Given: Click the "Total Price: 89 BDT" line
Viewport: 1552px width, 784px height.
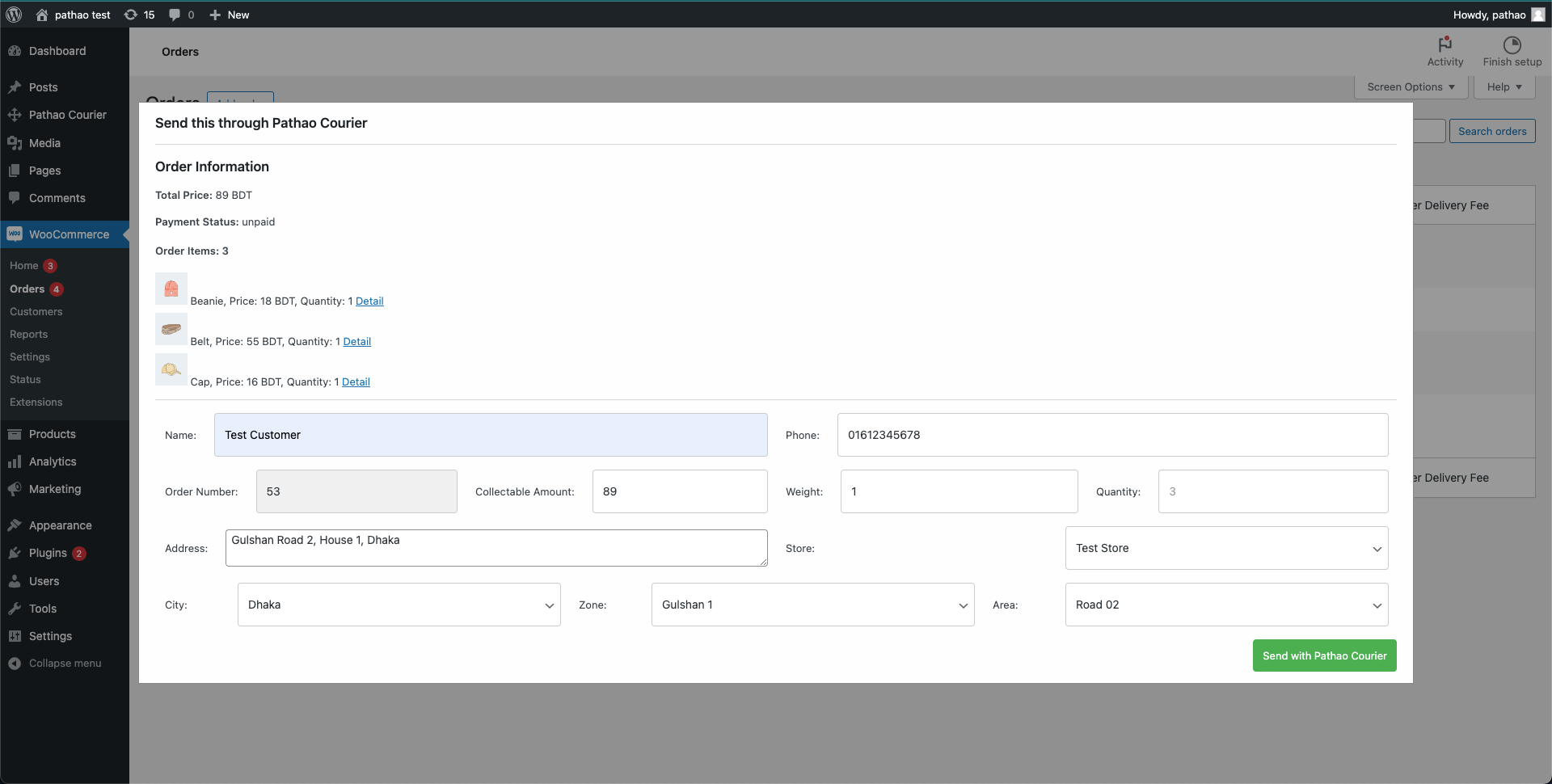Looking at the screenshot, I should click(204, 196).
